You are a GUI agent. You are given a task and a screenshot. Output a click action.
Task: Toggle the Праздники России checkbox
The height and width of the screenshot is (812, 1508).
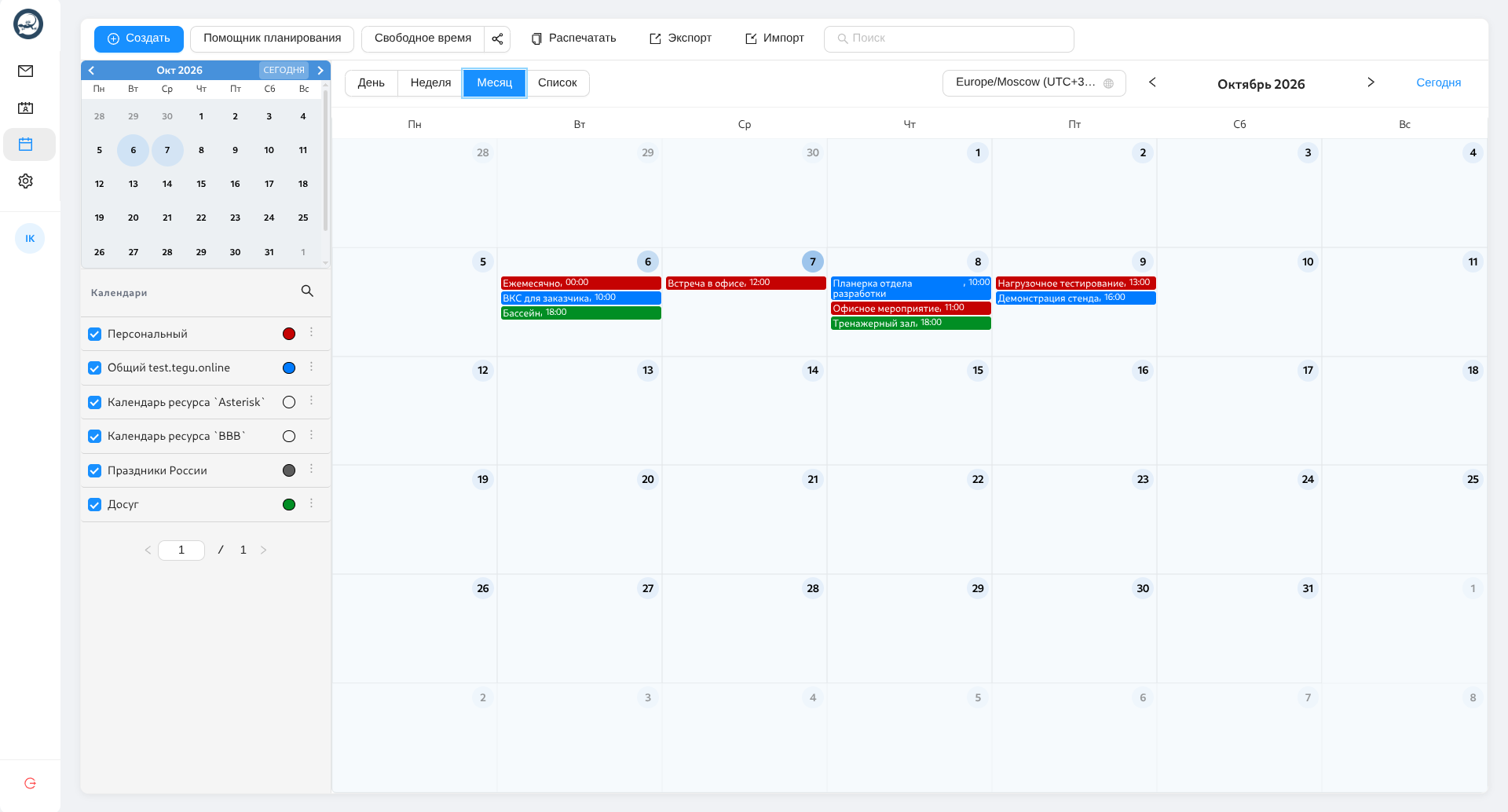tap(95, 471)
